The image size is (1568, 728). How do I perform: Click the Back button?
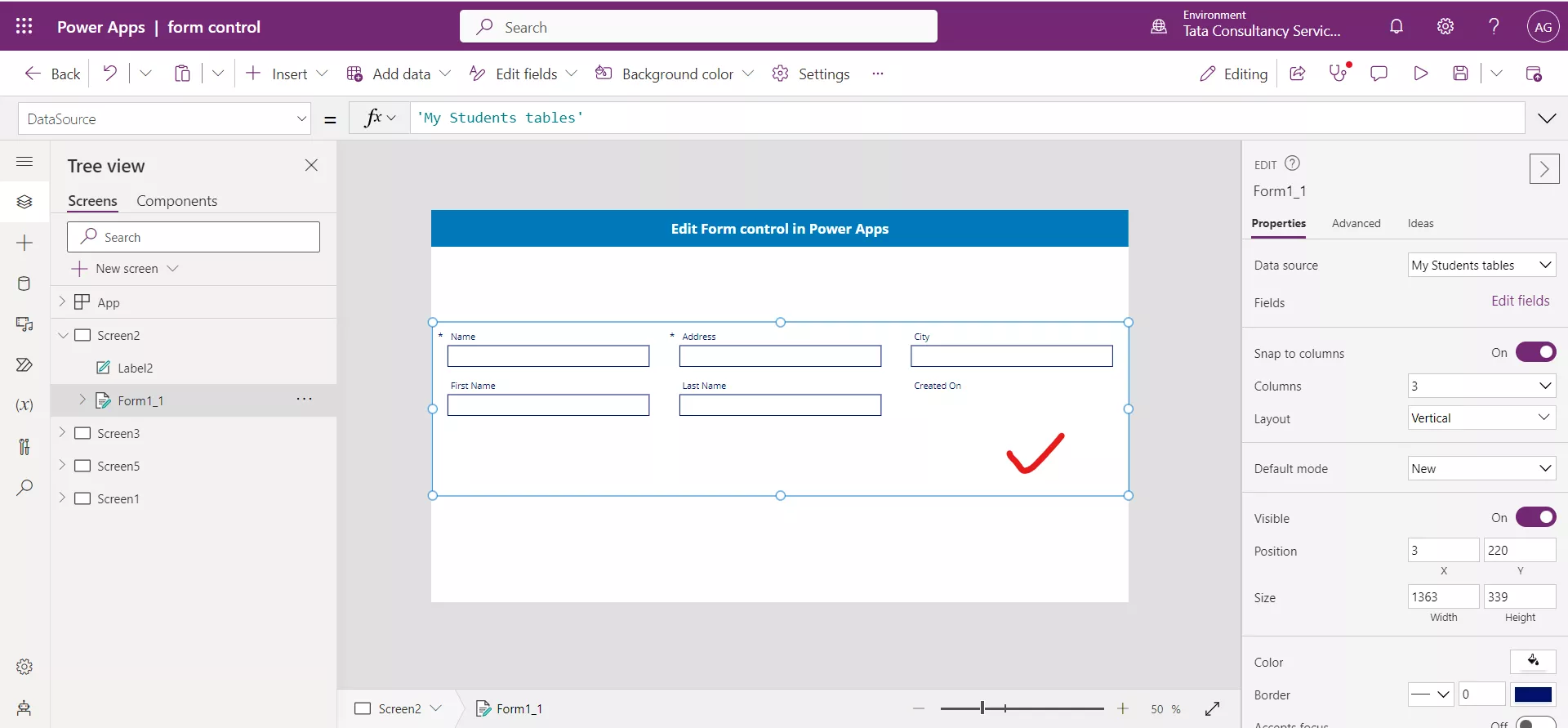coord(53,74)
